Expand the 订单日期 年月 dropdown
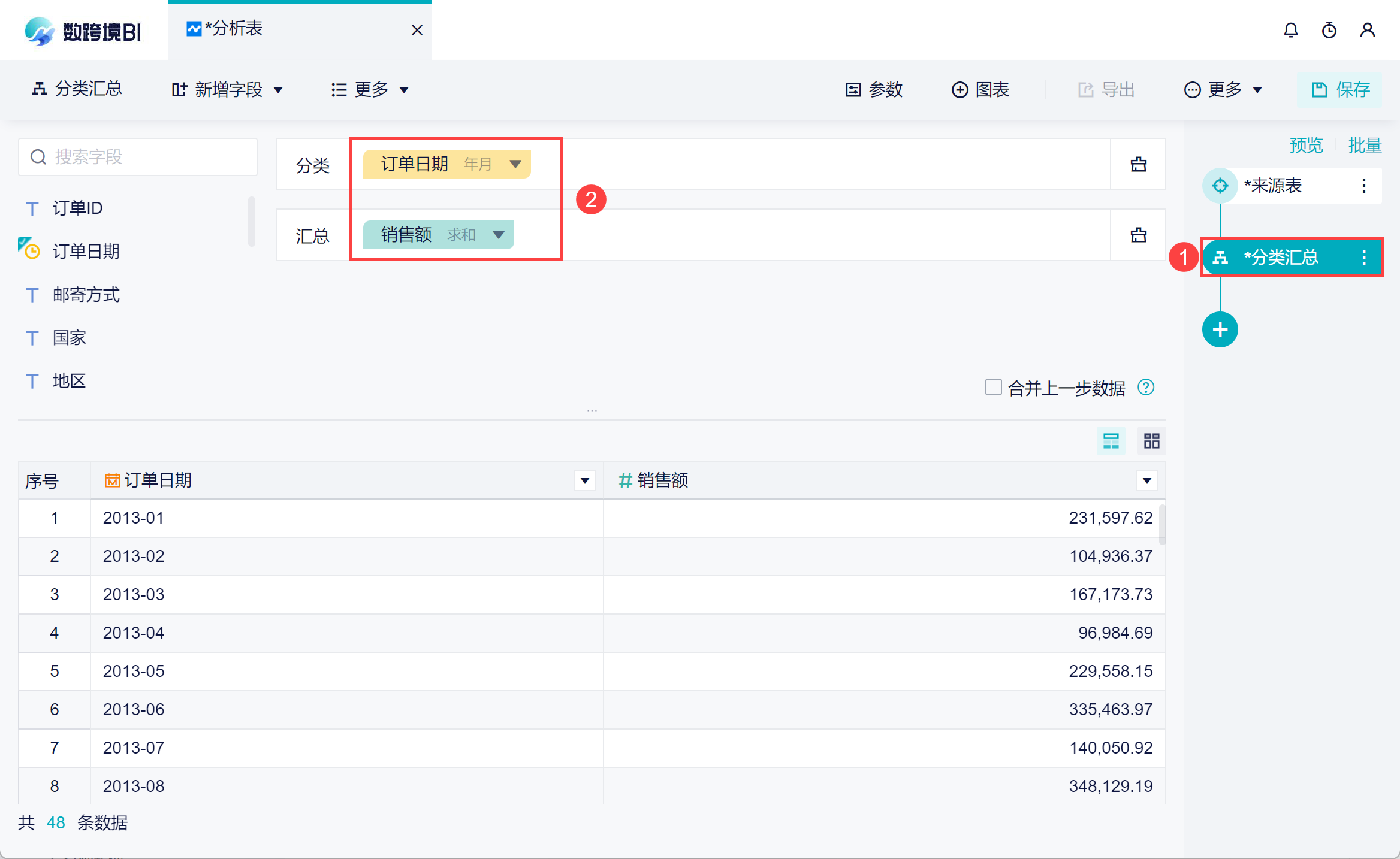The width and height of the screenshot is (1400, 859). [x=515, y=164]
